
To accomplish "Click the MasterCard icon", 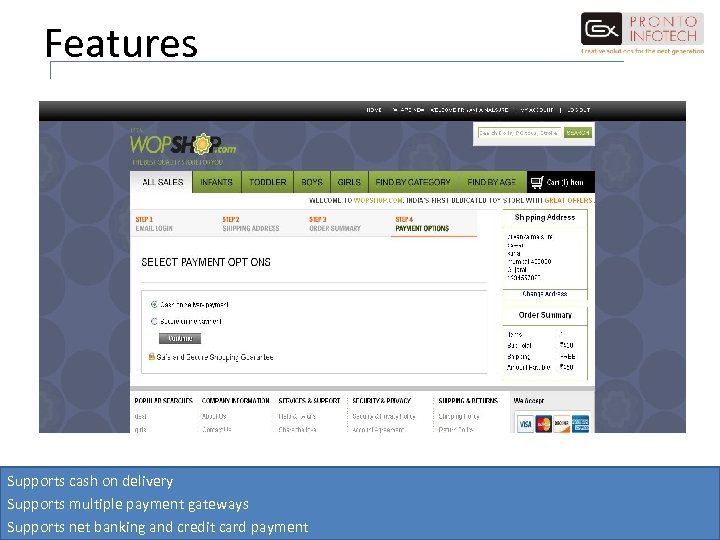I will click(x=543, y=424).
